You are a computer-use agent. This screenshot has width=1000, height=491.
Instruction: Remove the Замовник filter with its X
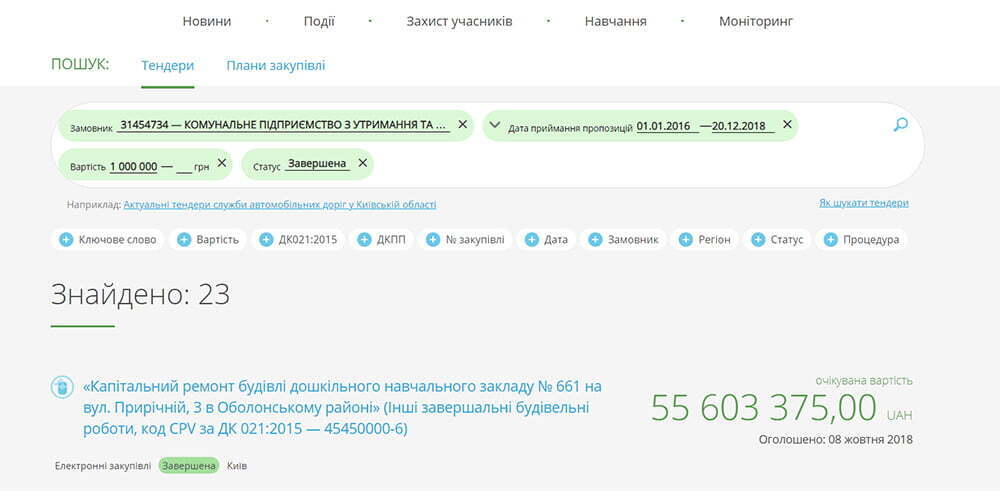click(463, 125)
